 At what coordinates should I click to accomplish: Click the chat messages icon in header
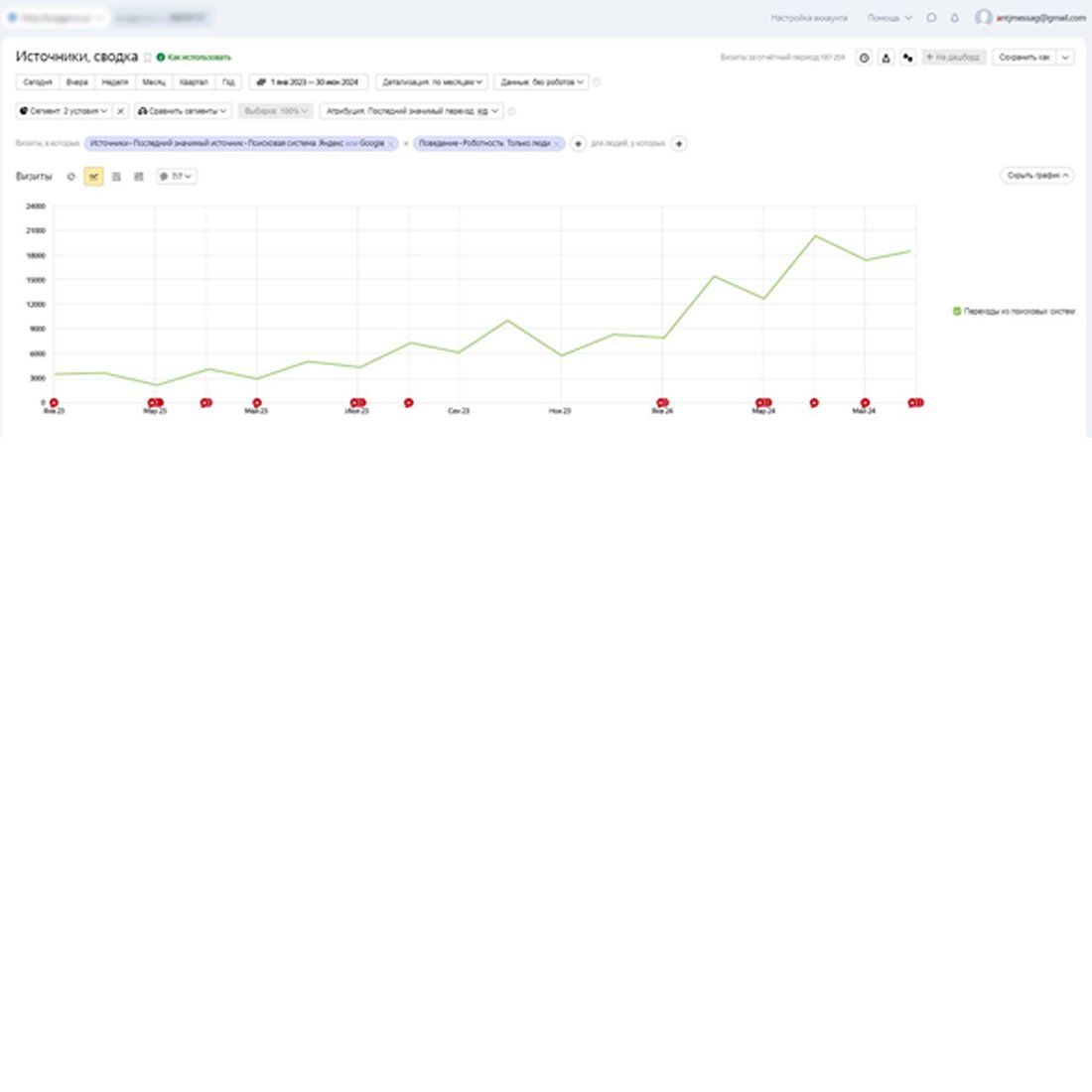point(931,18)
